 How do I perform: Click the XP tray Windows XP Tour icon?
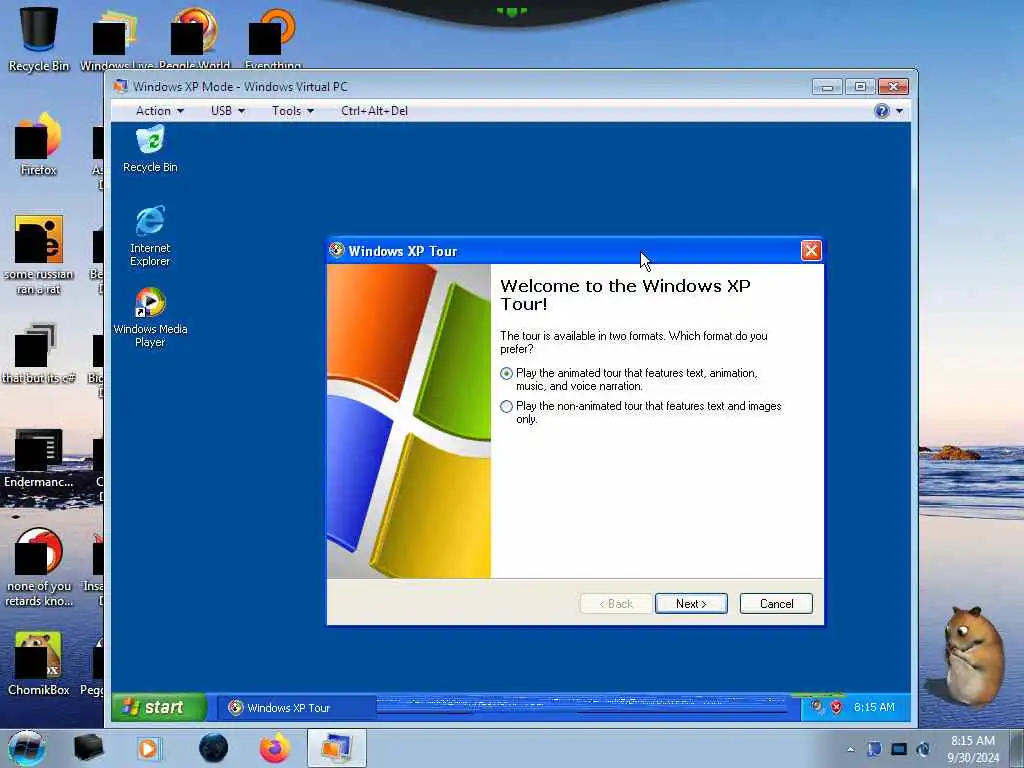pos(818,707)
